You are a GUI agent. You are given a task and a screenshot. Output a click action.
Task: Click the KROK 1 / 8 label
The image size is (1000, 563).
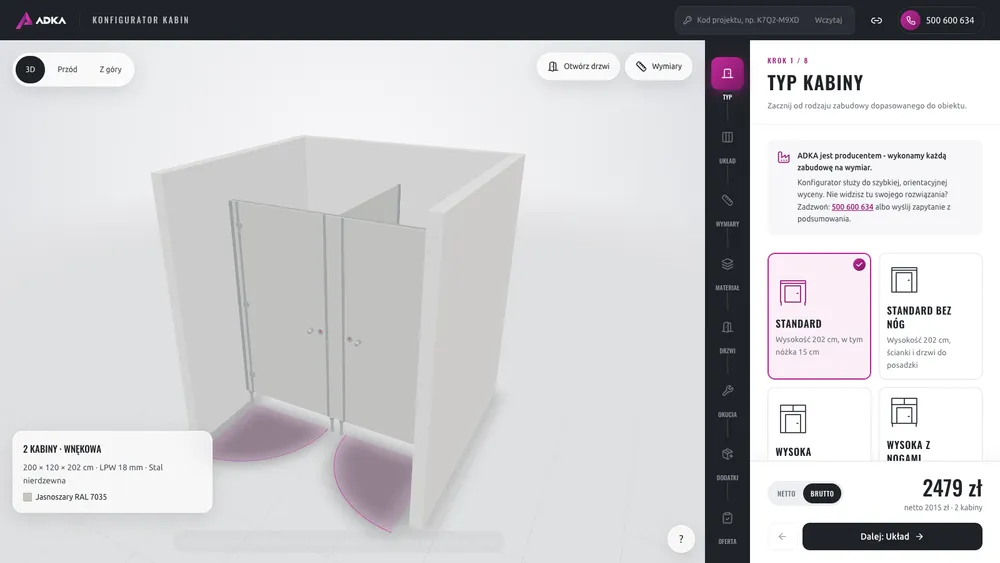[788, 61]
